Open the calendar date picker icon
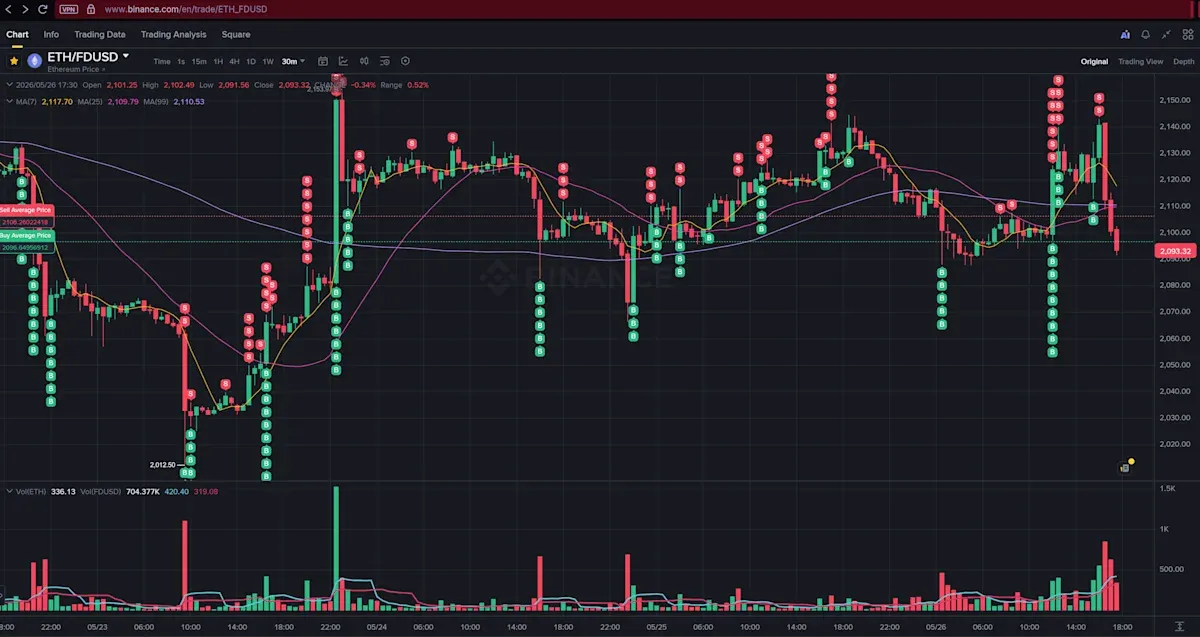The width and height of the screenshot is (1200, 637). pos(323,61)
